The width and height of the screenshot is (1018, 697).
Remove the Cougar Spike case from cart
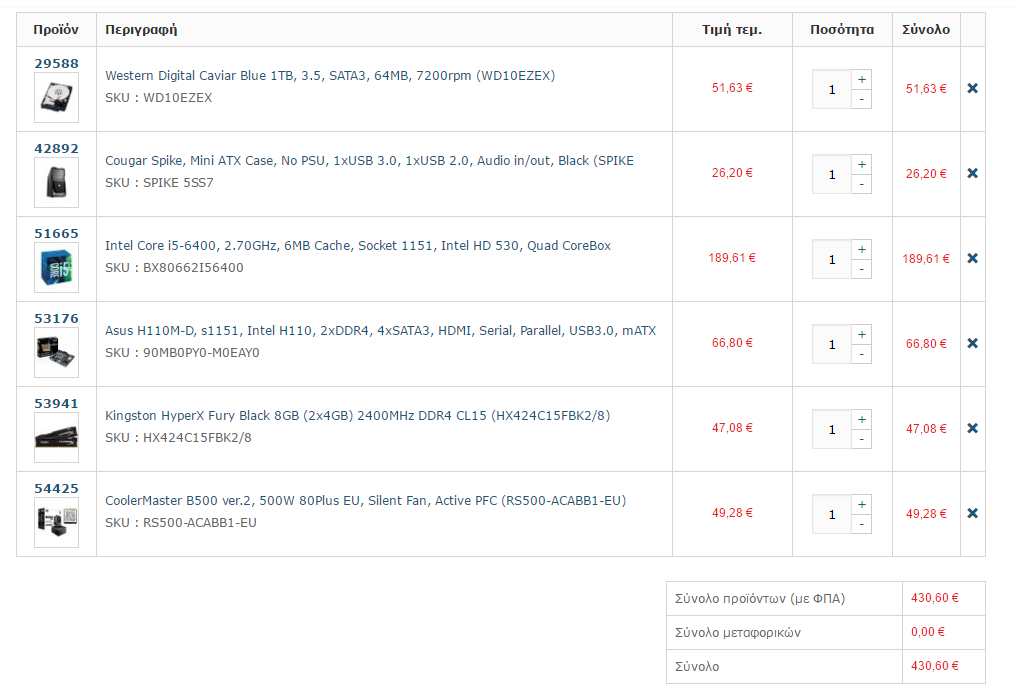tap(972, 173)
